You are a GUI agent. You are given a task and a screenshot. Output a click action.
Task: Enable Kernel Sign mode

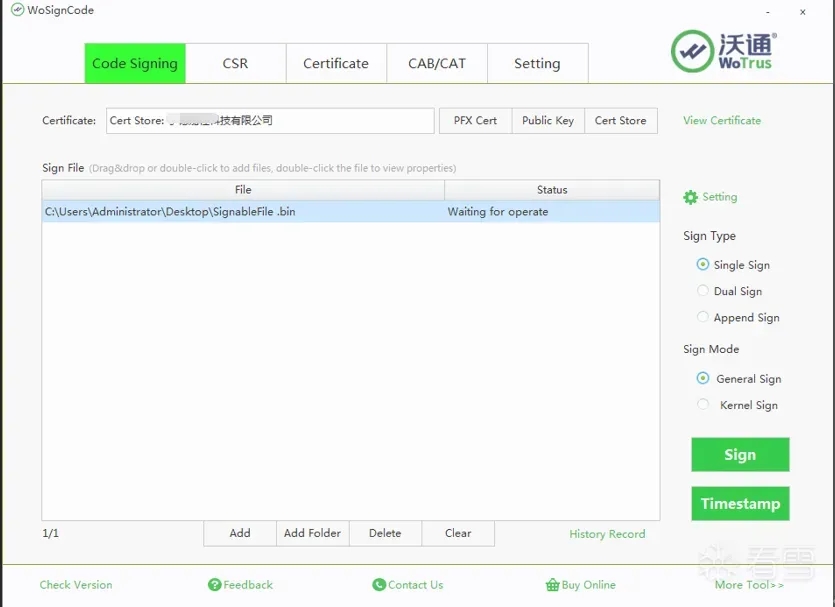click(703, 405)
